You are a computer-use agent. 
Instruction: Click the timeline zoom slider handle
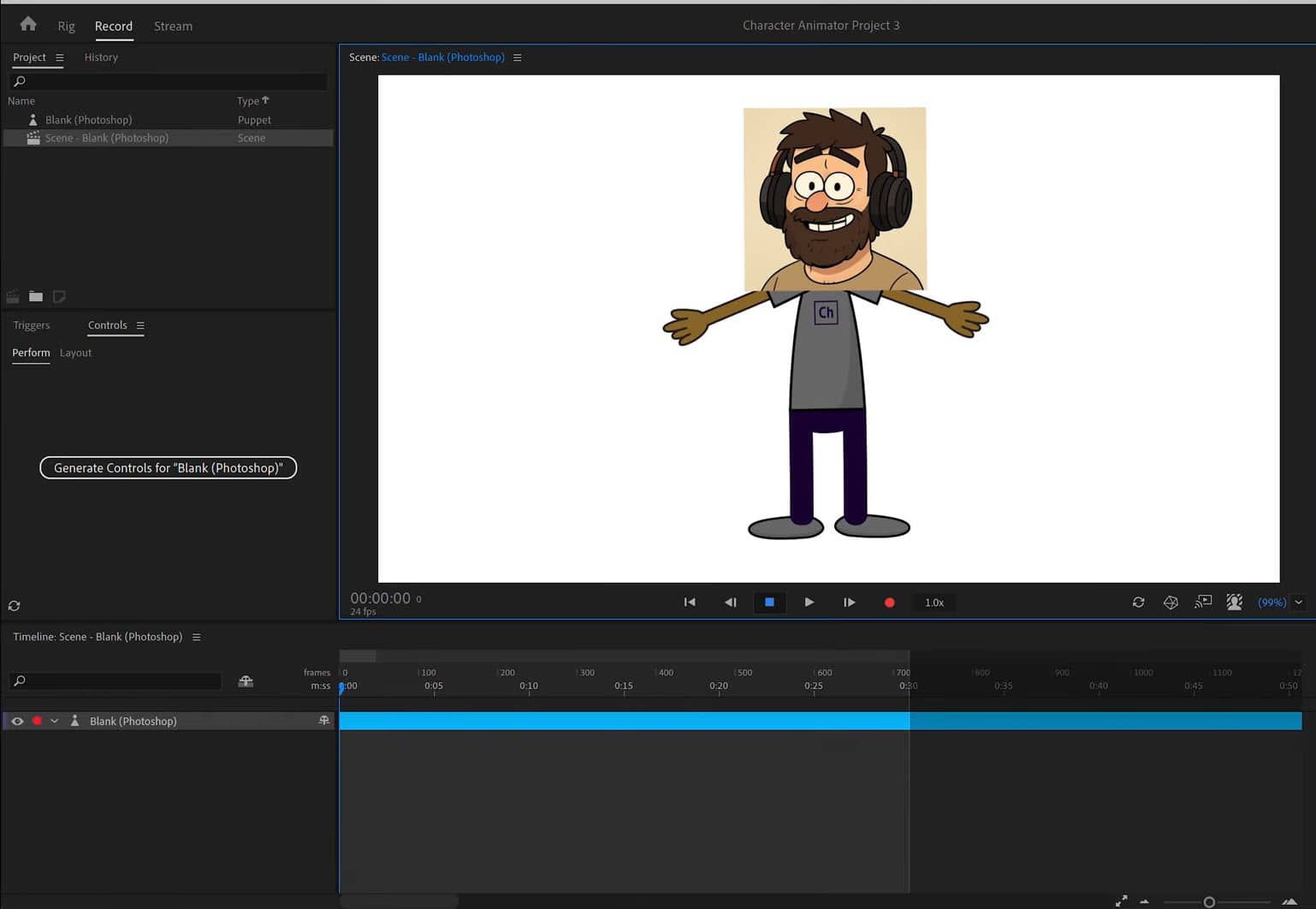(1209, 902)
